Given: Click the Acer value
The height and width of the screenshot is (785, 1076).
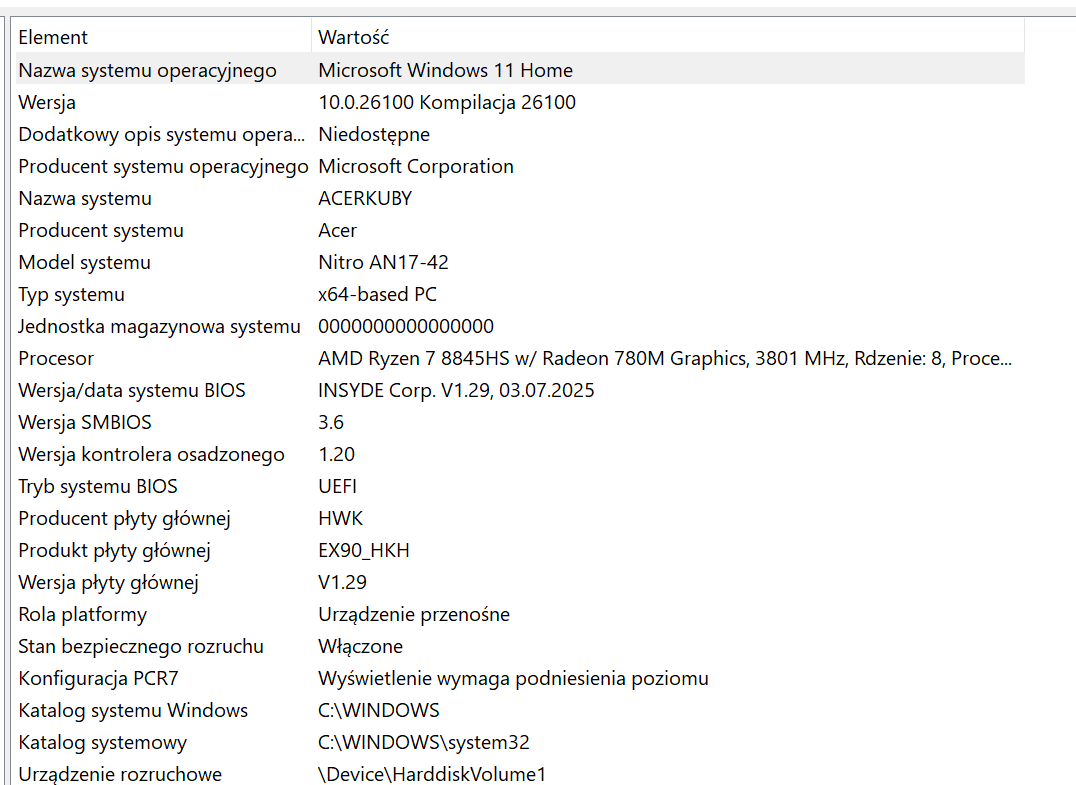Looking at the screenshot, I should click(338, 231).
